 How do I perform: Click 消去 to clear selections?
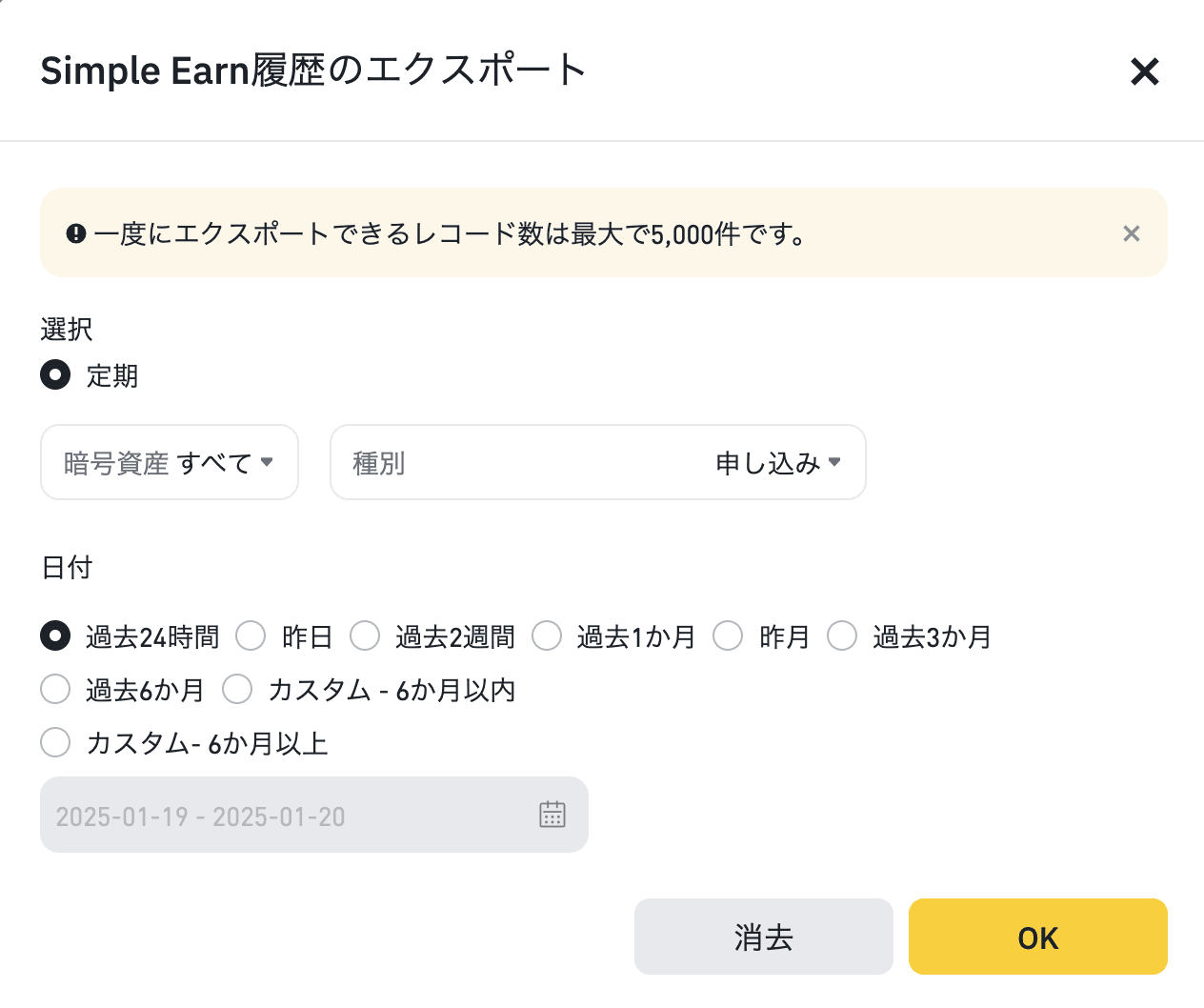763,937
